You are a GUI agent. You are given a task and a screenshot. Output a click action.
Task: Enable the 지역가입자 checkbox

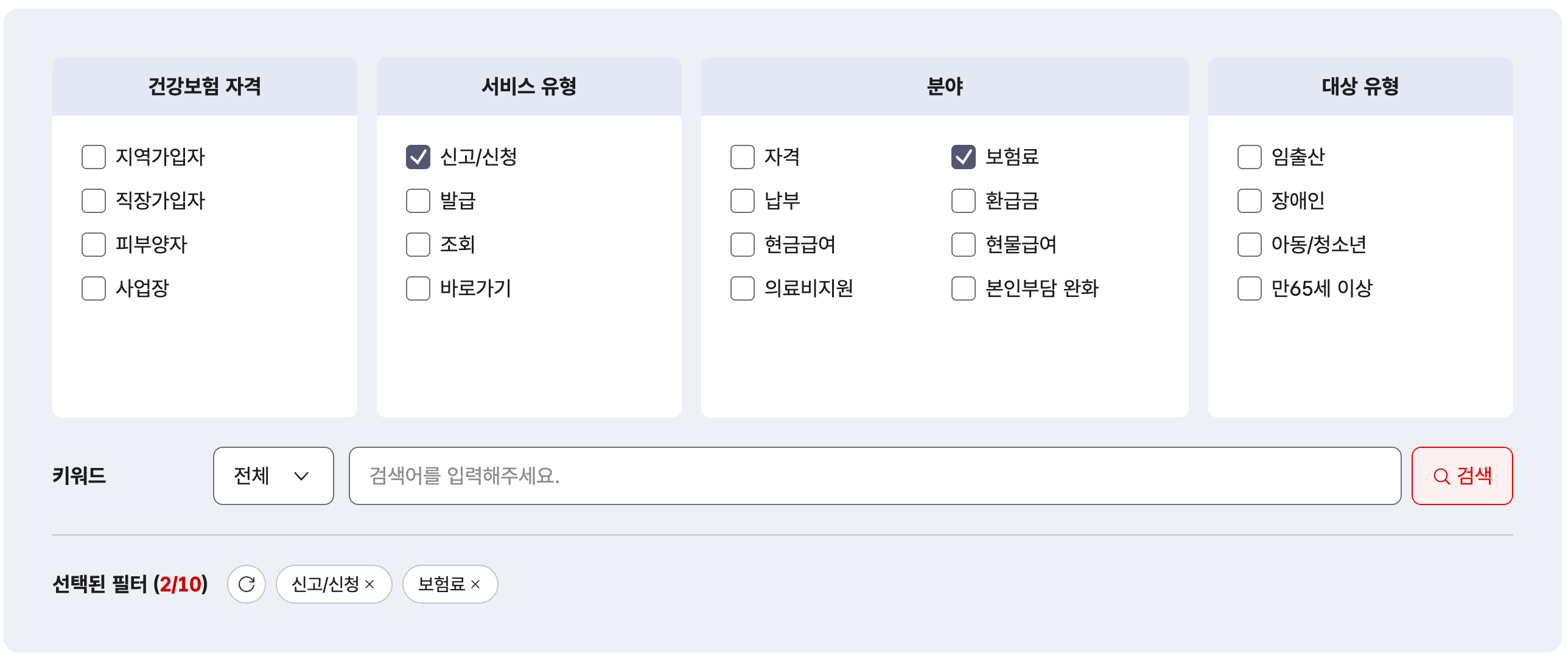pos(93,157)
